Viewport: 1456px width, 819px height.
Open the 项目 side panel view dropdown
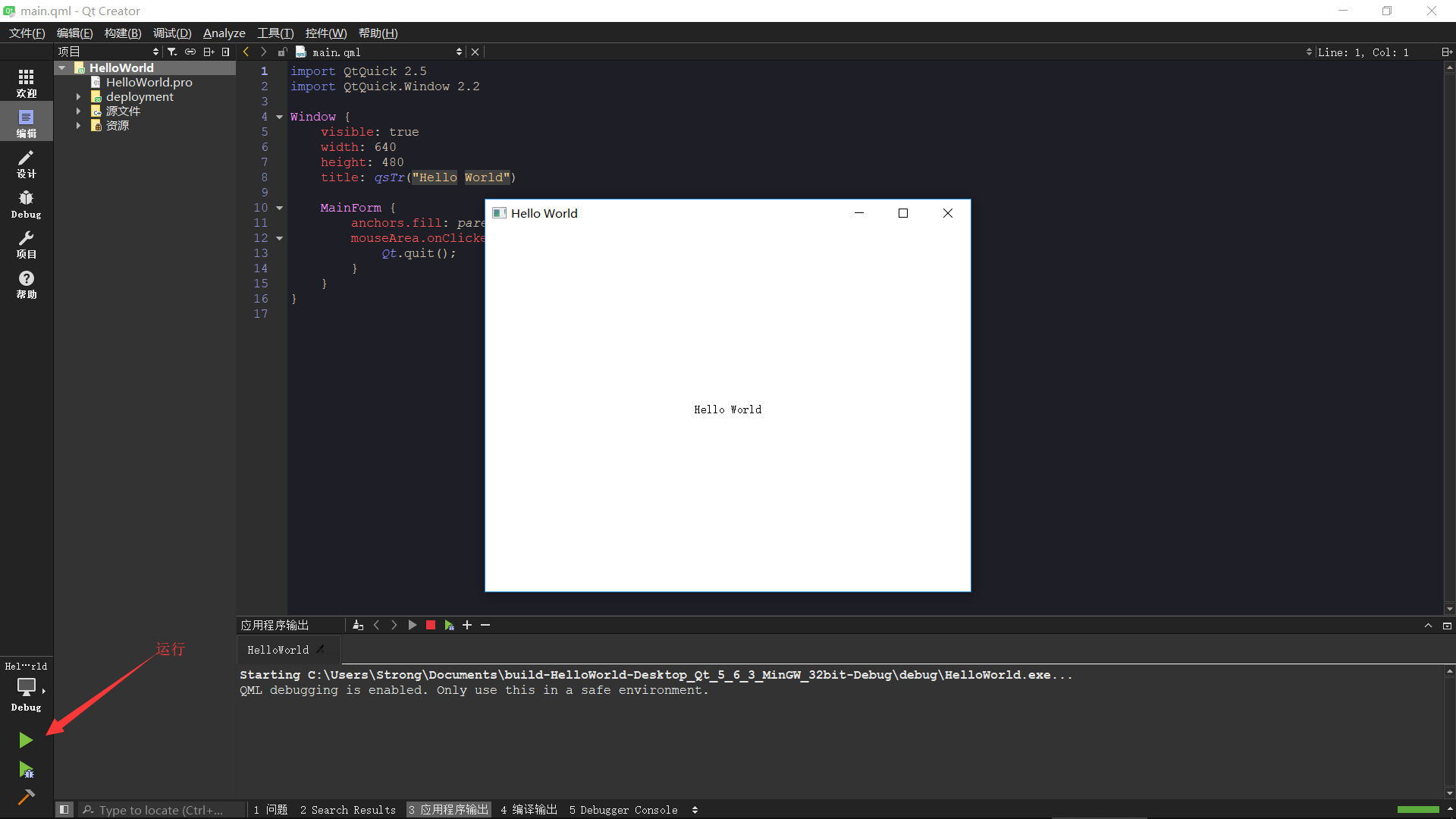[108, 52]
